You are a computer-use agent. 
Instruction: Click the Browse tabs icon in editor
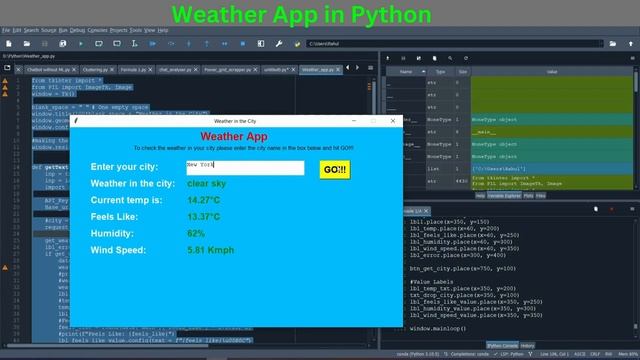[x=7, y=68]
